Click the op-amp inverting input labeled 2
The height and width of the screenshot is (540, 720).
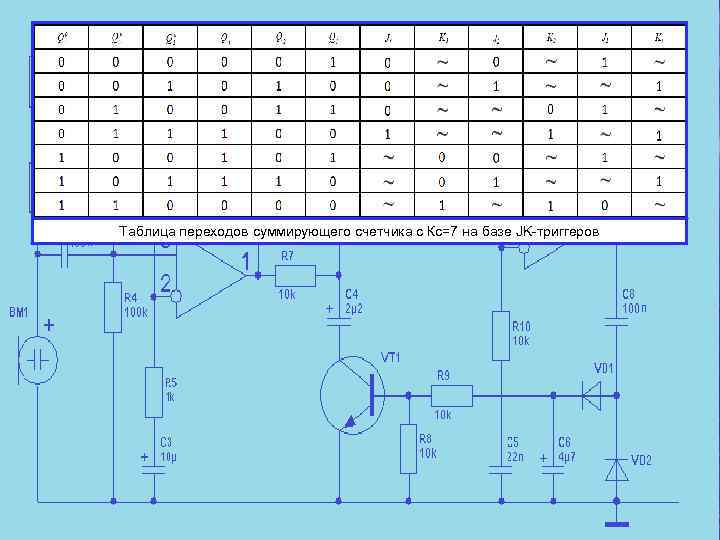(x=165, y=283)
